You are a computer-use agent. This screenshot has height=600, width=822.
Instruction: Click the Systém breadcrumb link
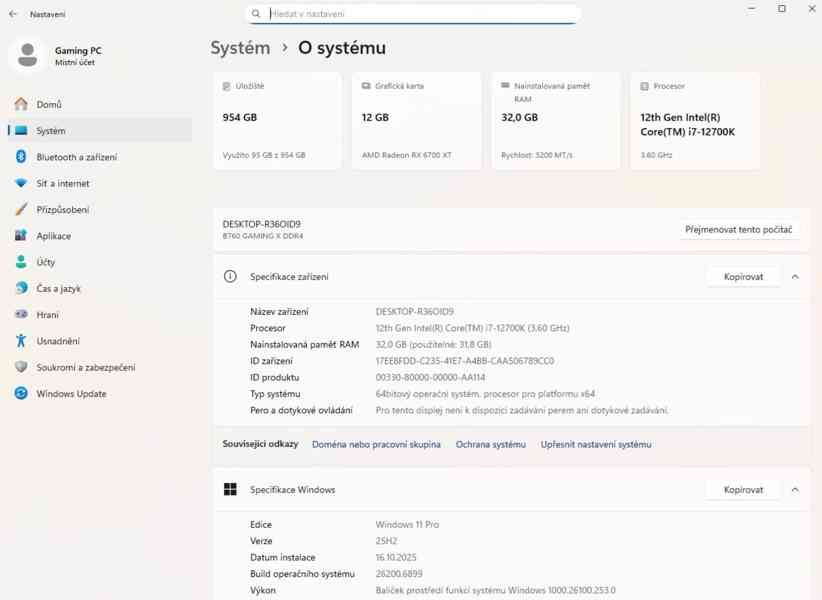(238, 47)
